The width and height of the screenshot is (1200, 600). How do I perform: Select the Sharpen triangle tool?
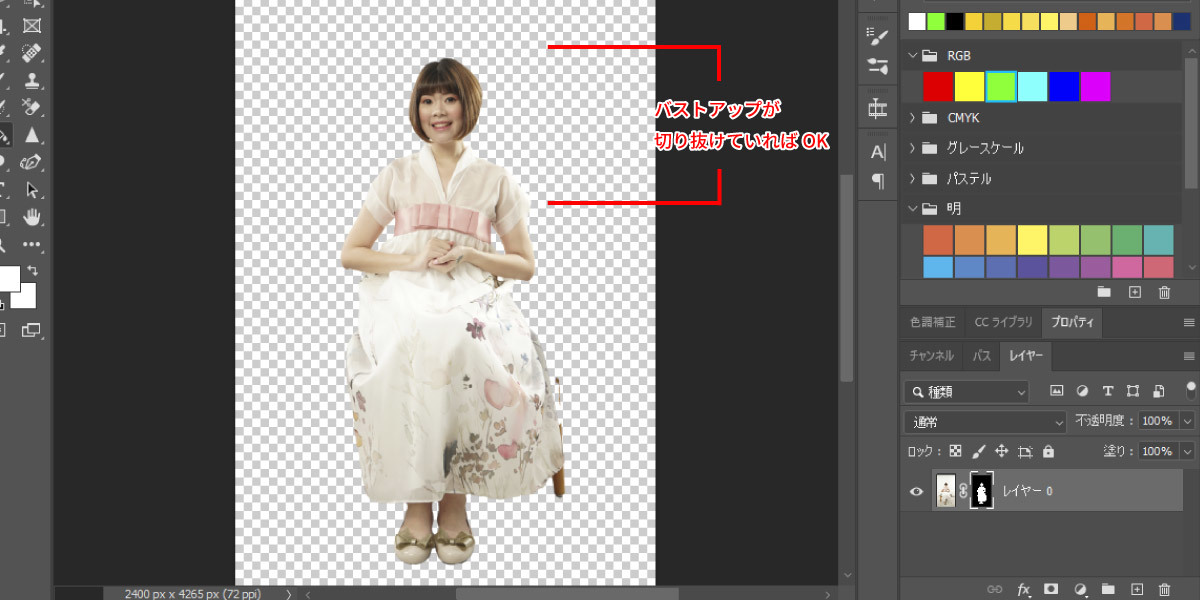pyautogui.click(x=32, y=134)
